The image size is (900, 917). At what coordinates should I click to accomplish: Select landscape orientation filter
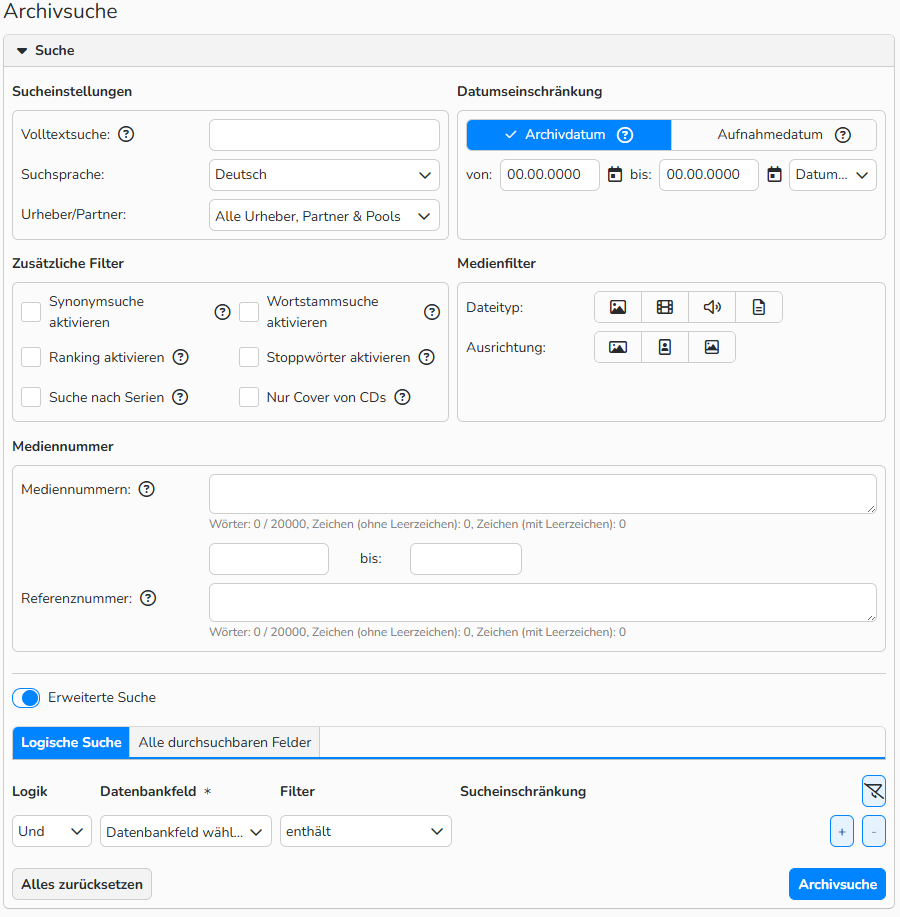(618, 347)
